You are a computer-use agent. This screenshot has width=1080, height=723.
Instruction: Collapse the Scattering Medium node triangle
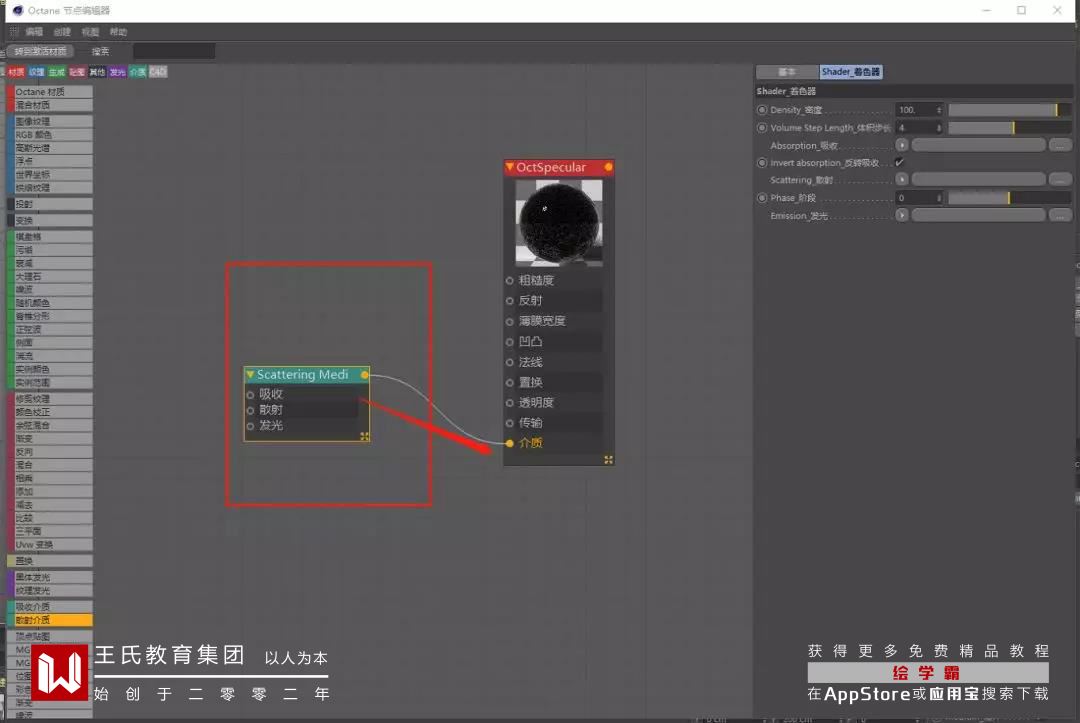click(x=250, y=375)
